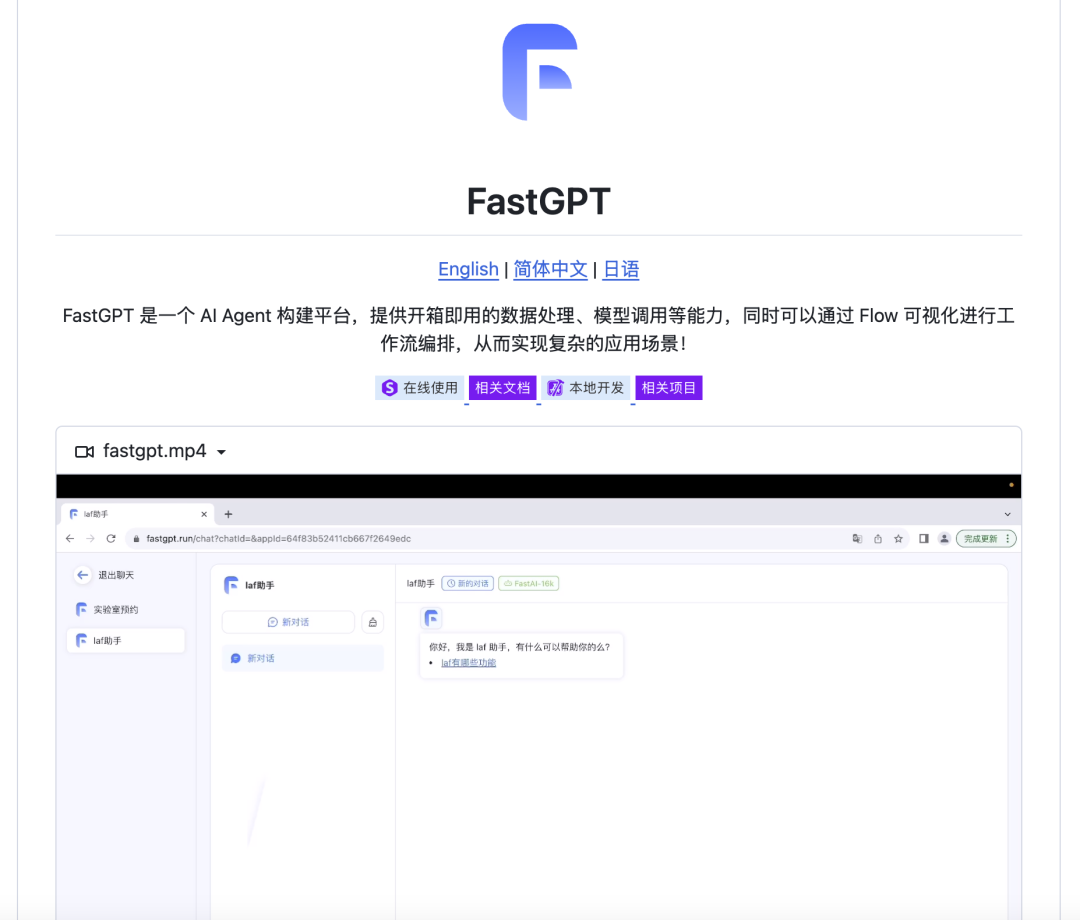Screen dimensions: 1080x920
Task: Click the 本地开发 badge
Action: point(586,388)
